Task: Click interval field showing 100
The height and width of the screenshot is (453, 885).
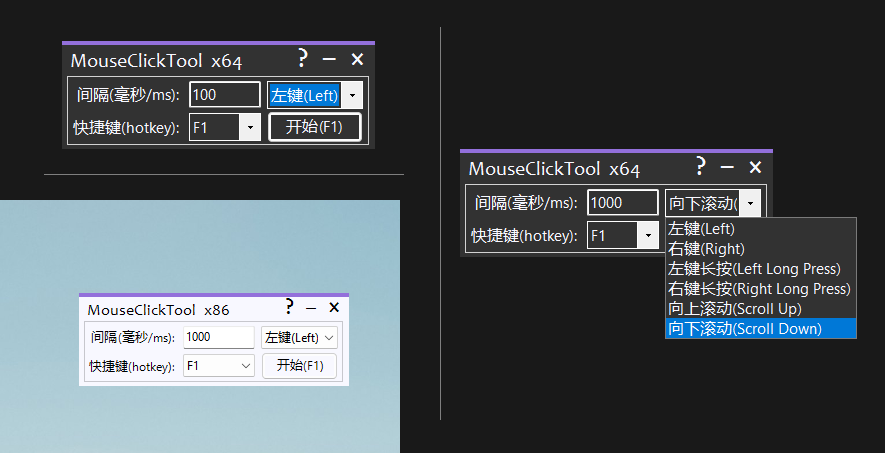Action: [225, 95]
